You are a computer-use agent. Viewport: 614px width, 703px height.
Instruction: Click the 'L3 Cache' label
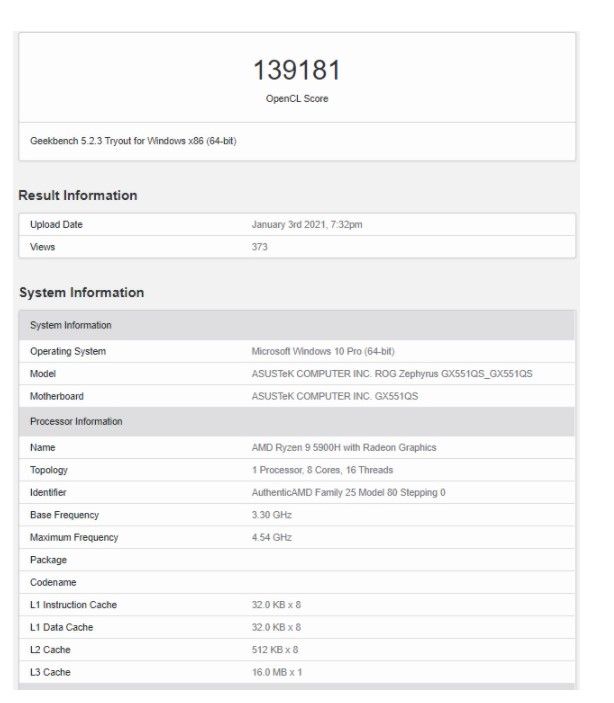coord(50,672)
